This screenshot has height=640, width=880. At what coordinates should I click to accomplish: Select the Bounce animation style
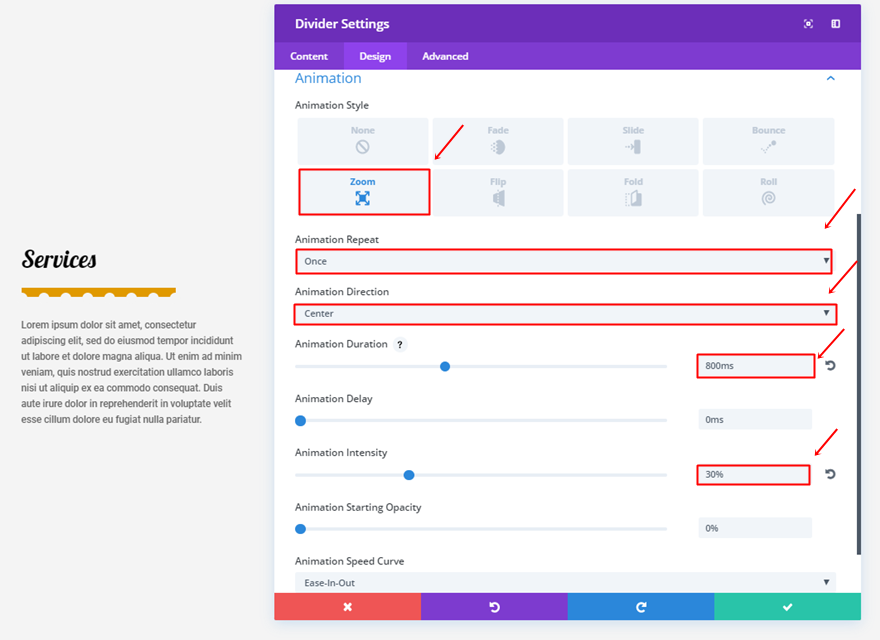tap(768, 141)
